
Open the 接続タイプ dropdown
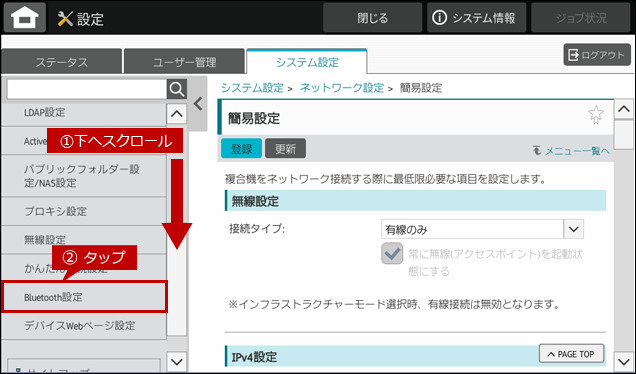click(x=482, y=229)
